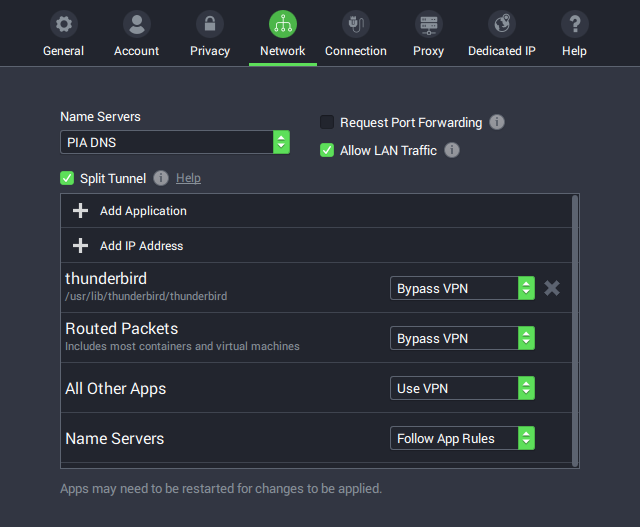Select the Privacy padlock icon
This screenshot has width=640, height=527.
[210, 24]
